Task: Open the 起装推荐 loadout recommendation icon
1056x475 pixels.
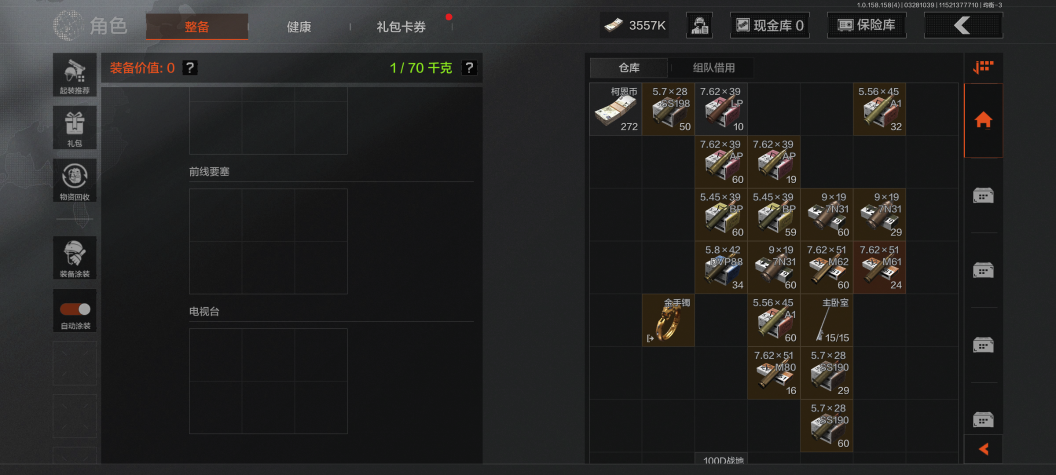Action: tap(75, 75)
